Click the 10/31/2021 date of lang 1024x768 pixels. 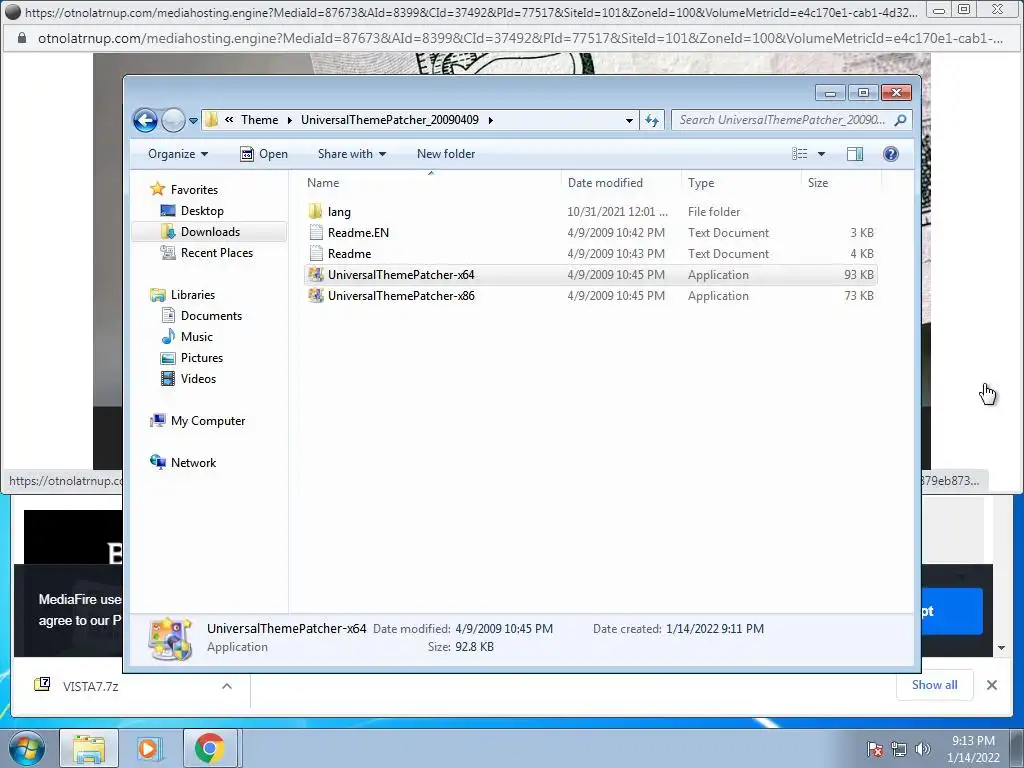[x=617, y=212]
